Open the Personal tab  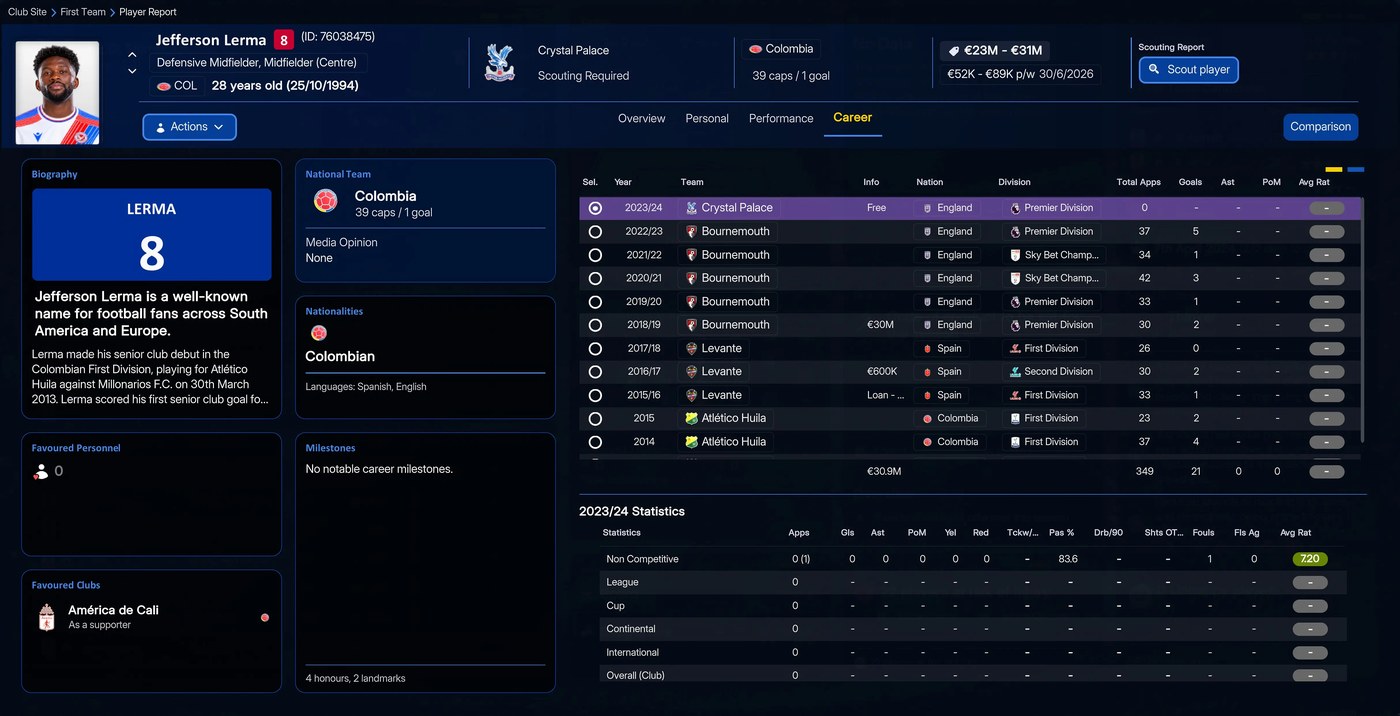[x=707, y=118]
